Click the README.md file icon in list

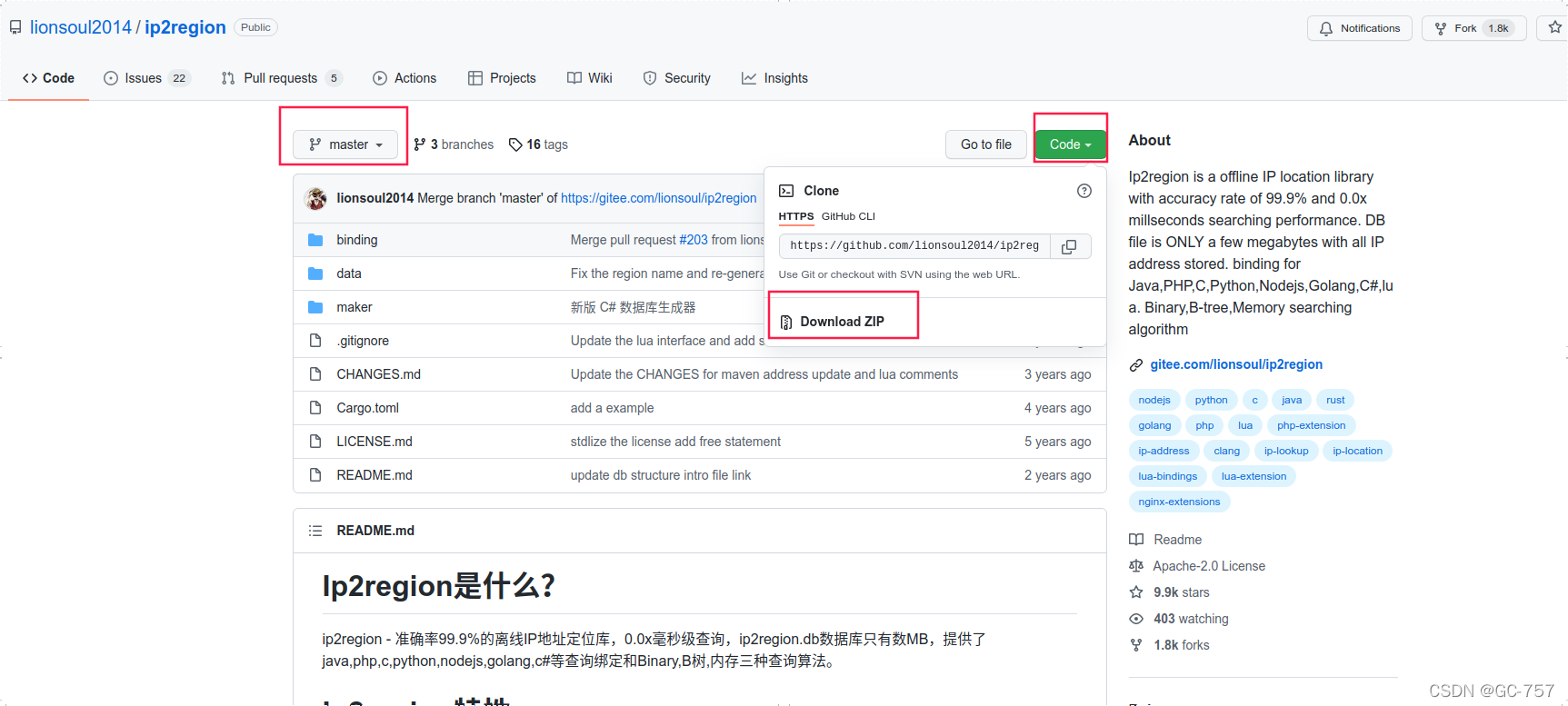click(315, 475)
